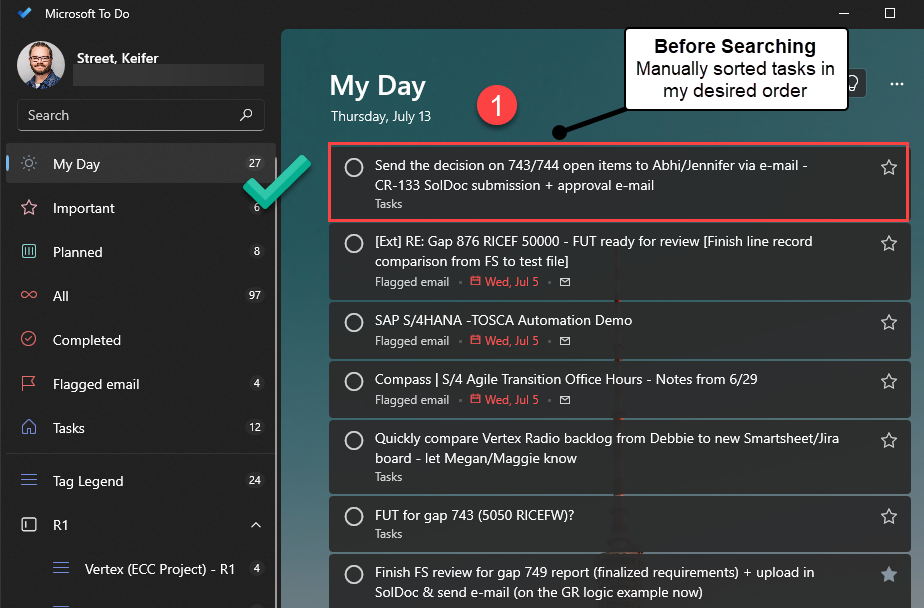This screenshot has height=608, width=924.
Task: Open the Important list
Action: (x=141, y=208)
